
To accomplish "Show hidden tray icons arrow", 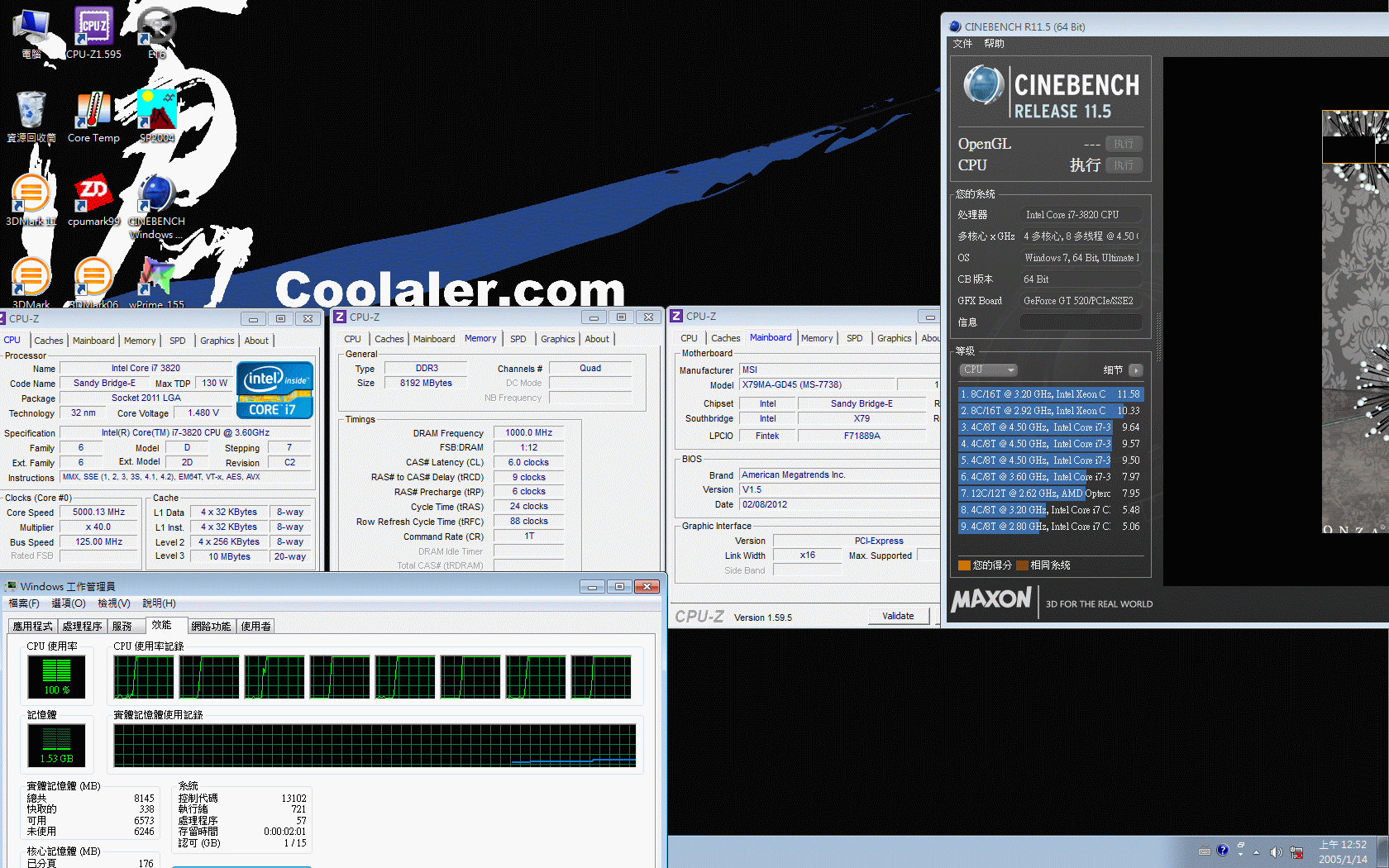I will coord(1256,852).
